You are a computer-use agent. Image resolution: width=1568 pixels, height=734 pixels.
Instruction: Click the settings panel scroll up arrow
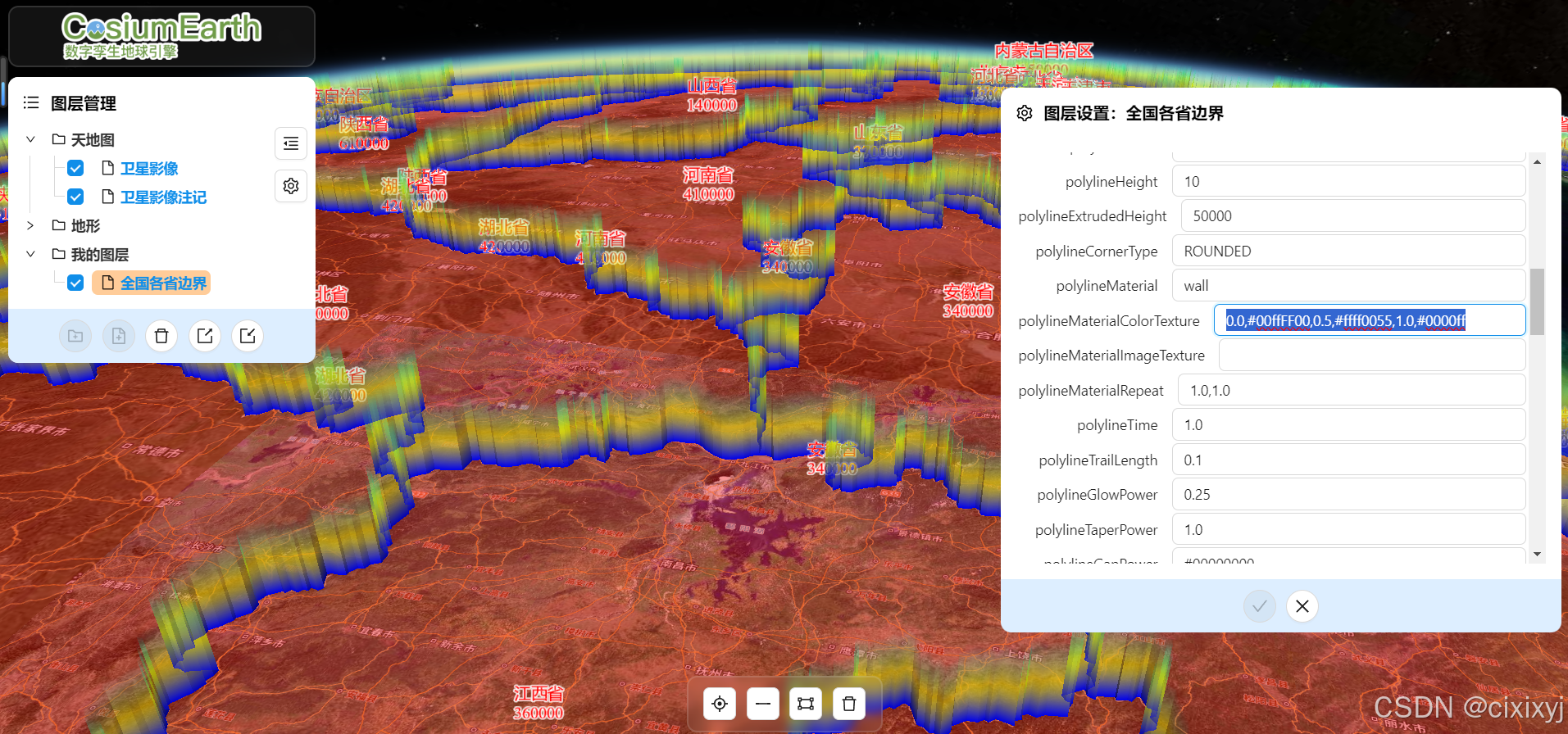point(1537,162)
